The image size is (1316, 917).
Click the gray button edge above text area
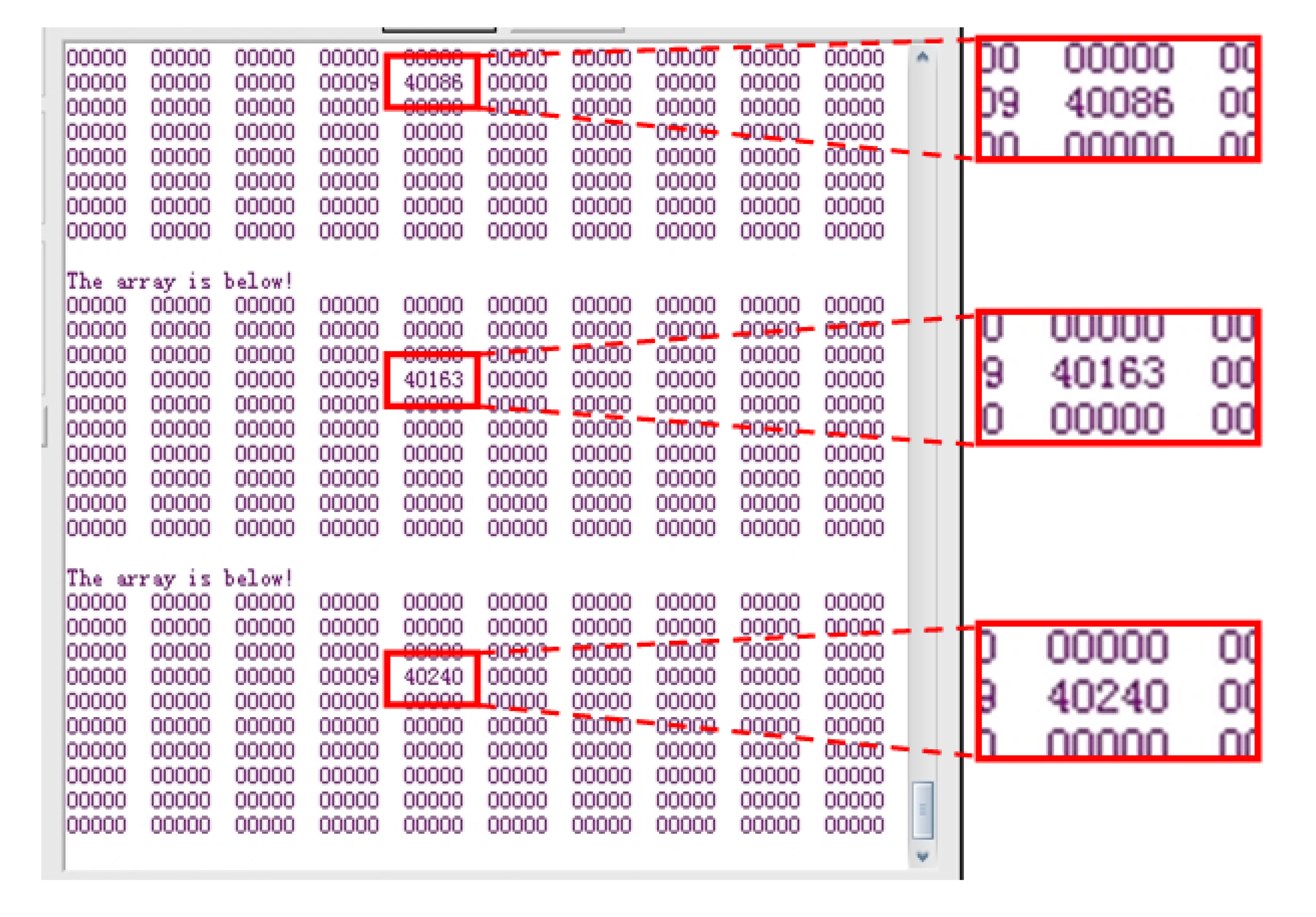567,30
